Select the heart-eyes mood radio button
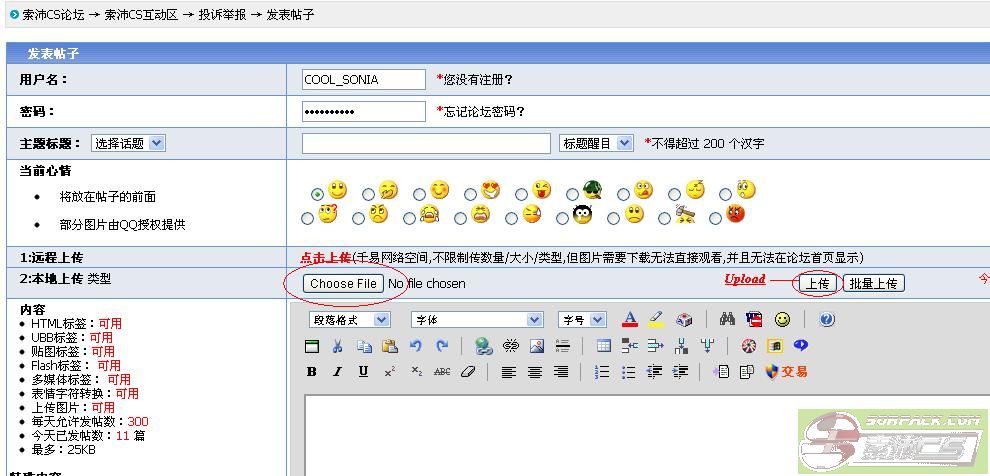The image size is (990, 476). pos(469,193)
